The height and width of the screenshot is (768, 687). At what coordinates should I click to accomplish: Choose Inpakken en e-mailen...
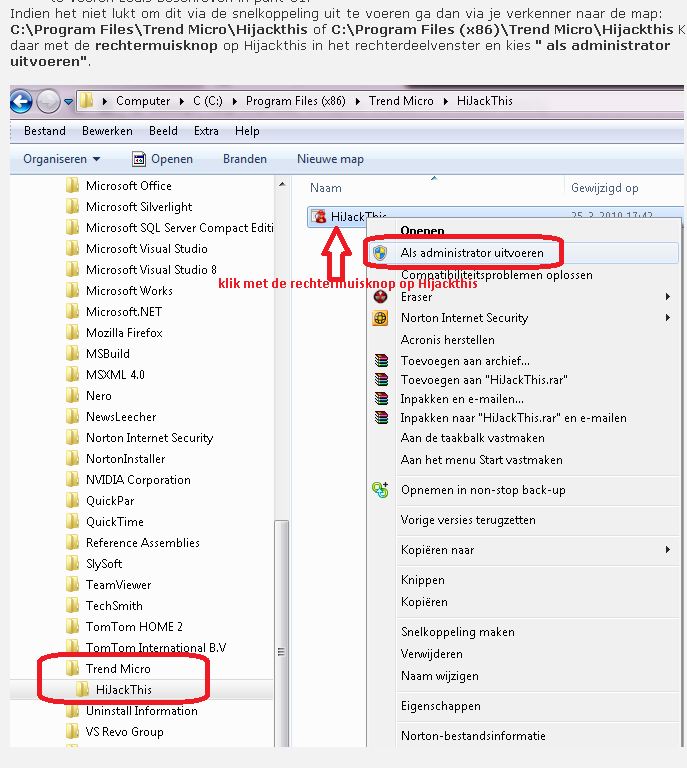[462, 399]
